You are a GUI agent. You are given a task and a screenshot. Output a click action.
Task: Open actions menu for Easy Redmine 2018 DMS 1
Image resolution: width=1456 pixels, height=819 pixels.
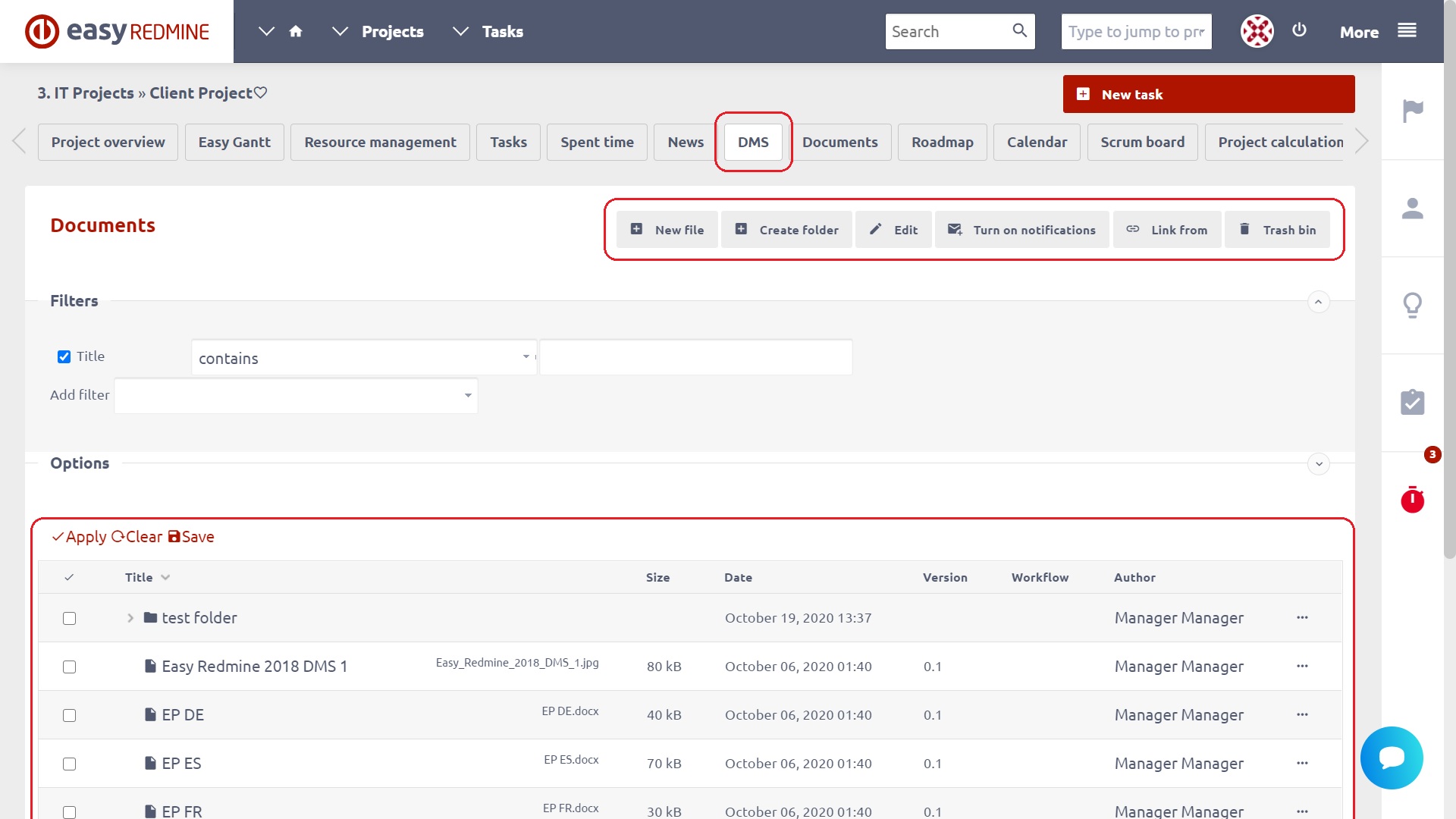pos(1302,666)
